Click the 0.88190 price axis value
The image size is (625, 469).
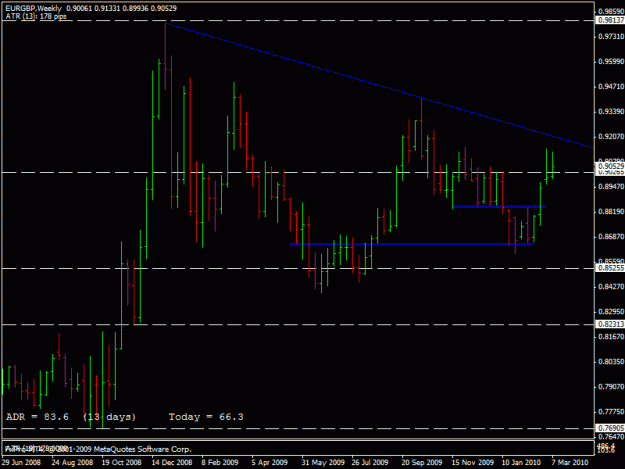click(x=611, y=212)
